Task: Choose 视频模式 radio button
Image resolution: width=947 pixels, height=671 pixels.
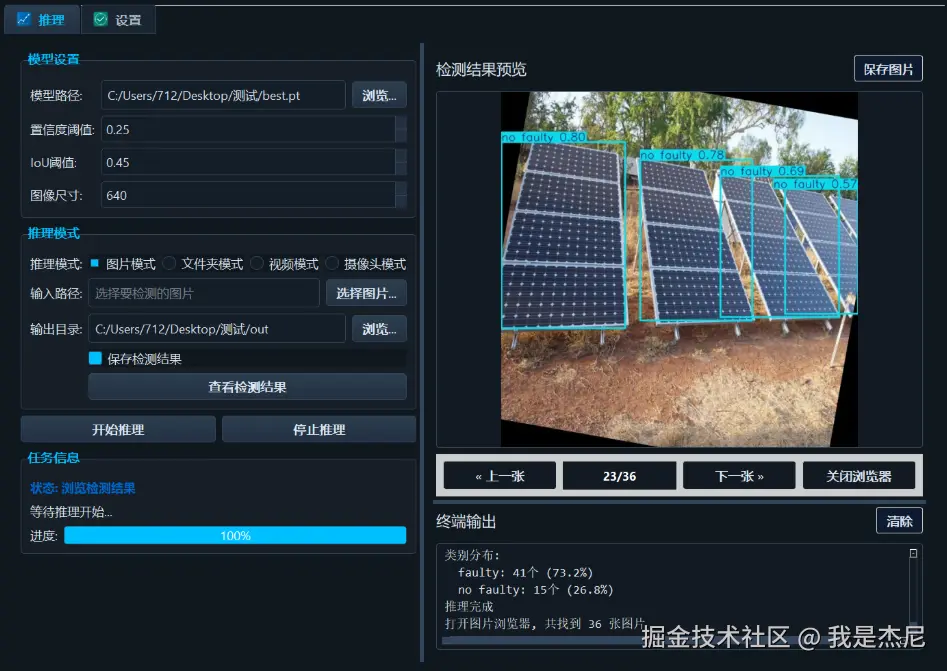Action: (x=257, y=264)
